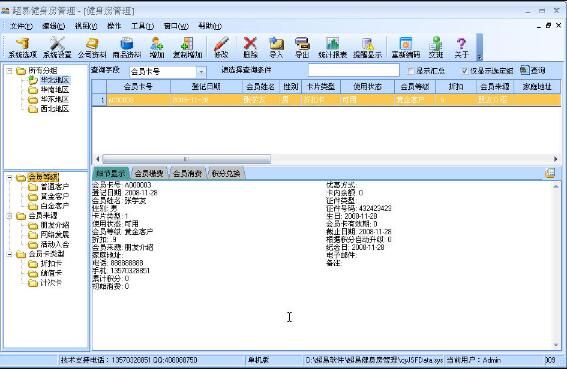Screen dimensions: 567x369
Task: Click the 关于 question mark icon
Action: click(x=461, y=48)
